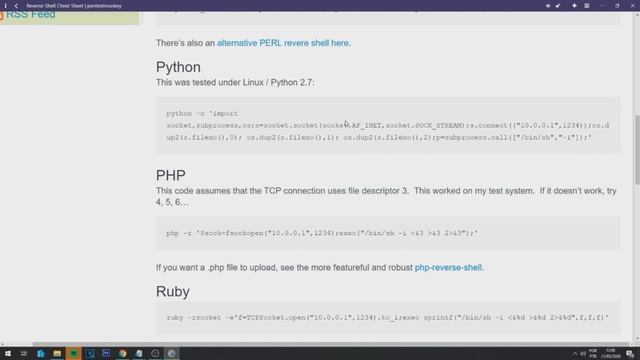The width and height of the screenshot is (640, 360).
Task: Click the horizontal scrollbar at page bottom
Action: (x=331, y=344)
